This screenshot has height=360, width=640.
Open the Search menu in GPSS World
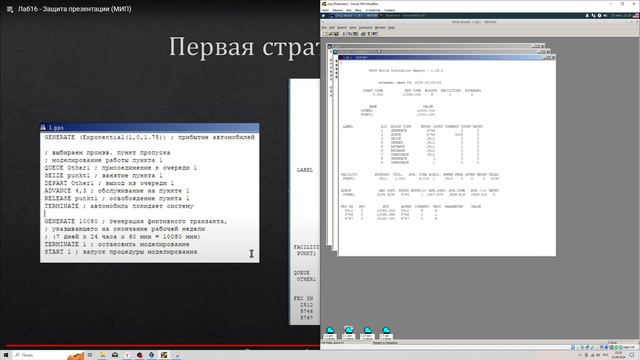[342, 27]
